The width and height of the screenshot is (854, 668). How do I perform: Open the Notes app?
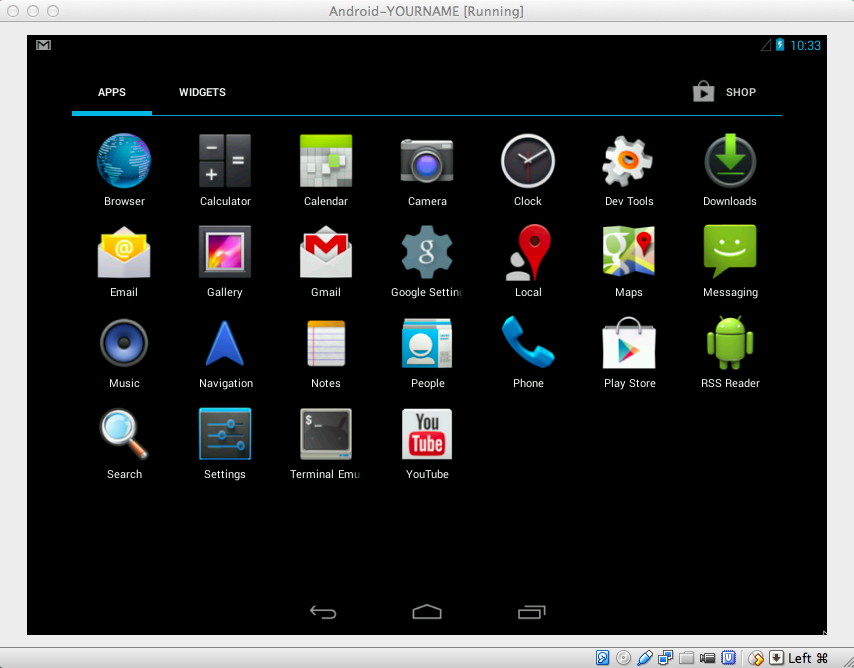tap(326, 353)
